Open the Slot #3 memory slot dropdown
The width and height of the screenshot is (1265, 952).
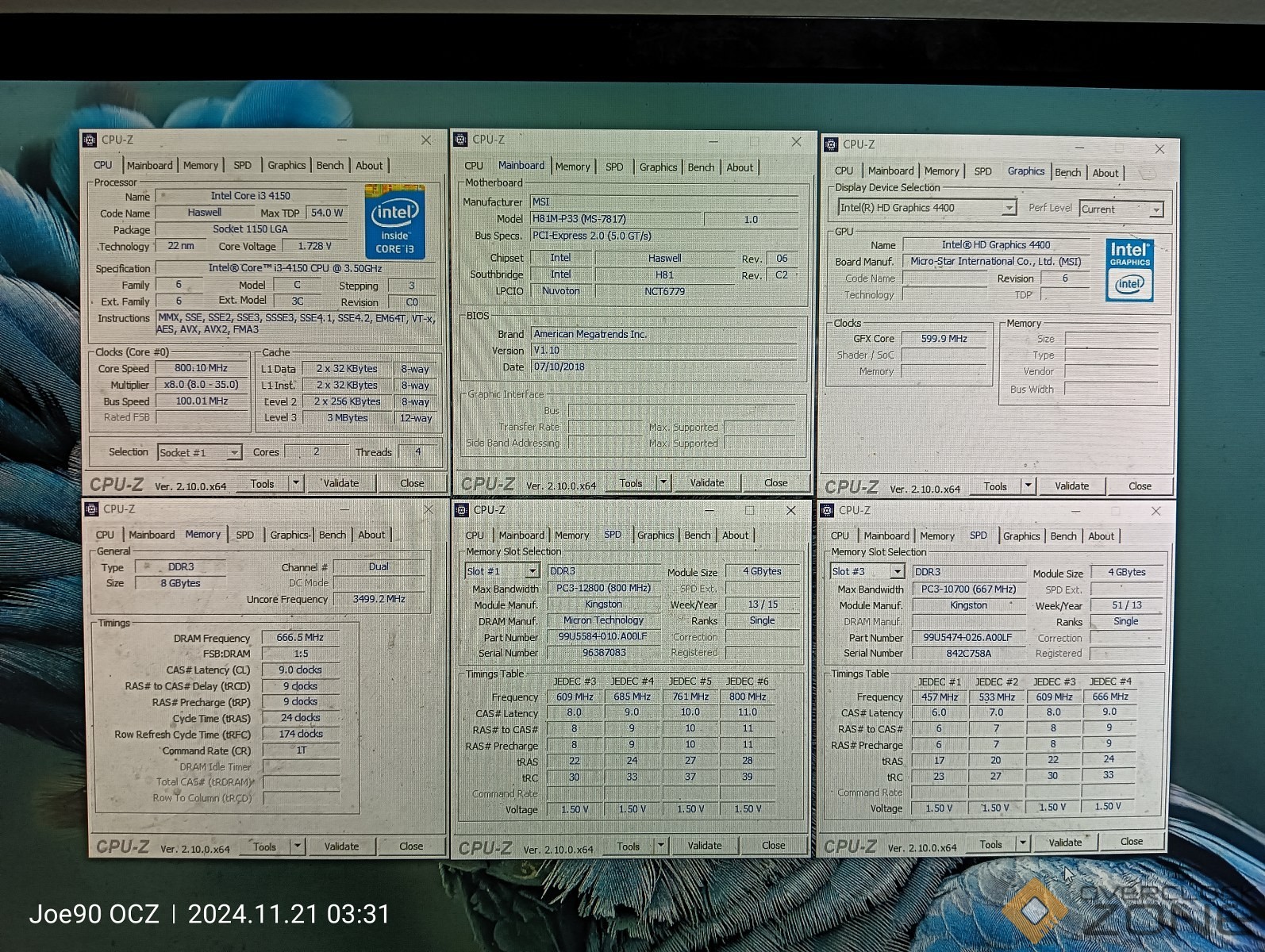[x=897, y=572]
